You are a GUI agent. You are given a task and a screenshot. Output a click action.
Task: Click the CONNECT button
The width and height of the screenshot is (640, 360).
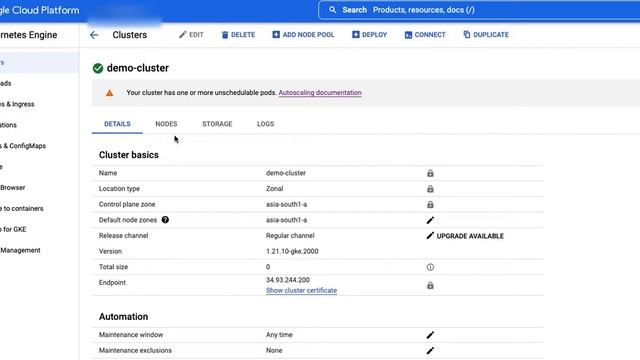(425, 35)
